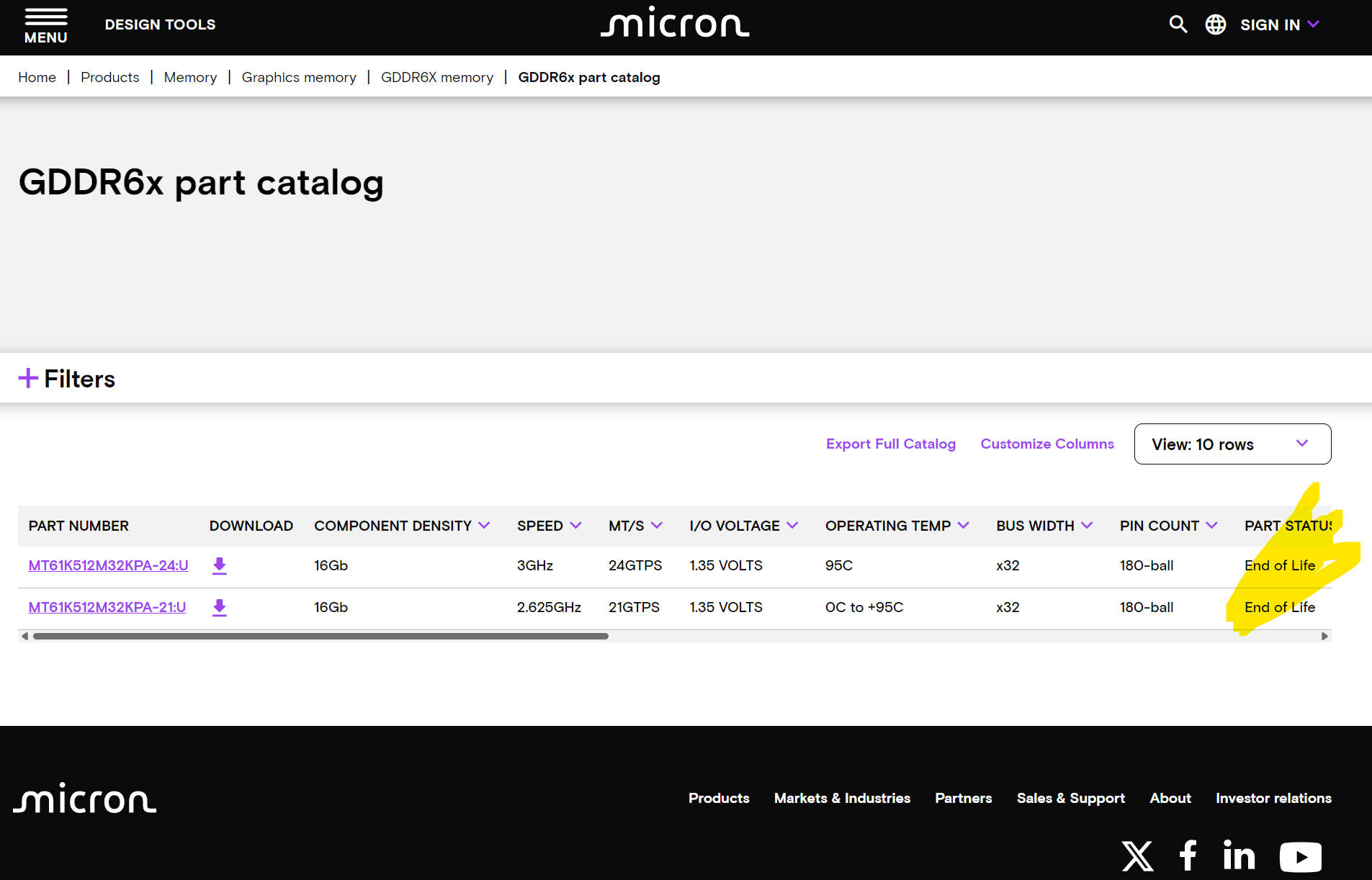Open the globe language selector
Screen dimensions: 1372x880
click(1216, 24)
